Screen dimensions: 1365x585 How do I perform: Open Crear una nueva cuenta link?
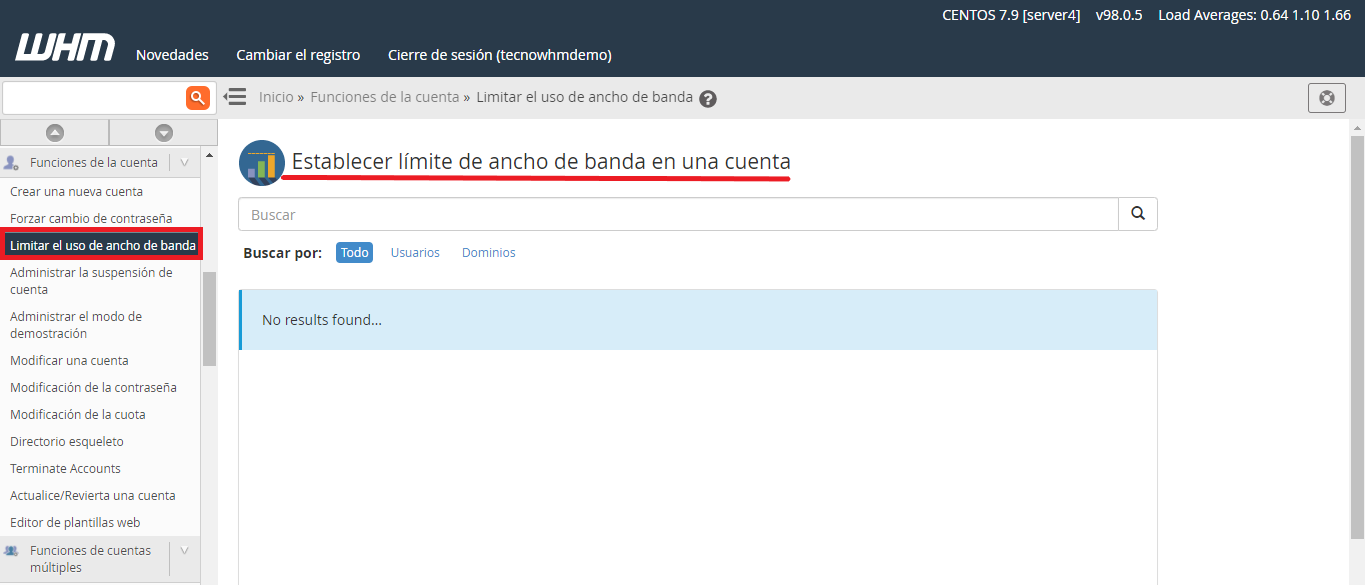click(x=76, y=191)
